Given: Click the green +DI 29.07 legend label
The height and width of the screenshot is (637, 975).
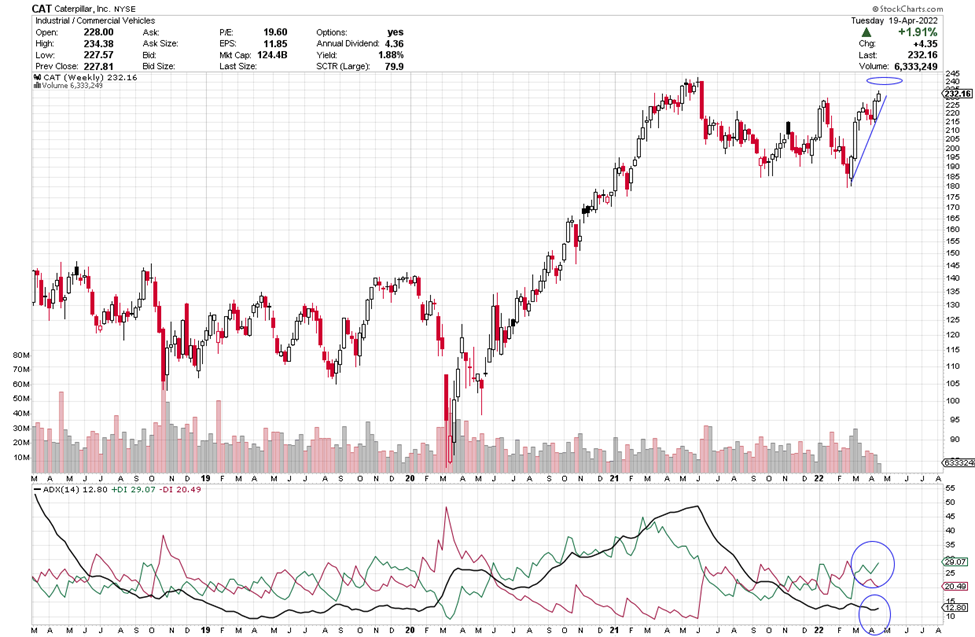Looking at the screenshot, I should point(134,490).
